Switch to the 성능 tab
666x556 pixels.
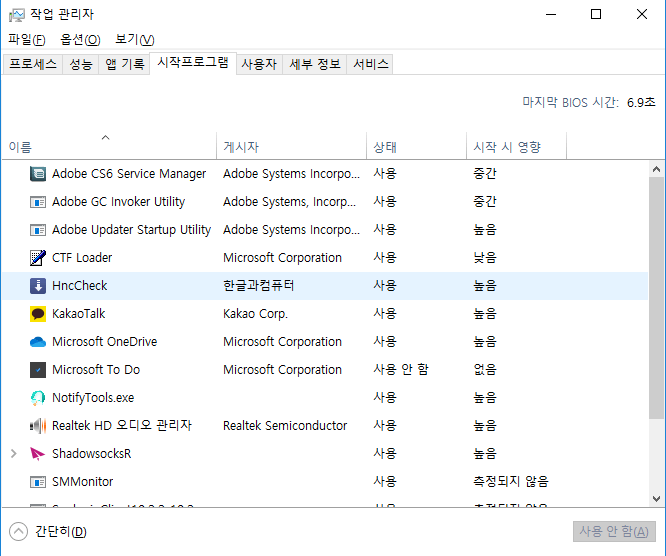click(81, 64)
